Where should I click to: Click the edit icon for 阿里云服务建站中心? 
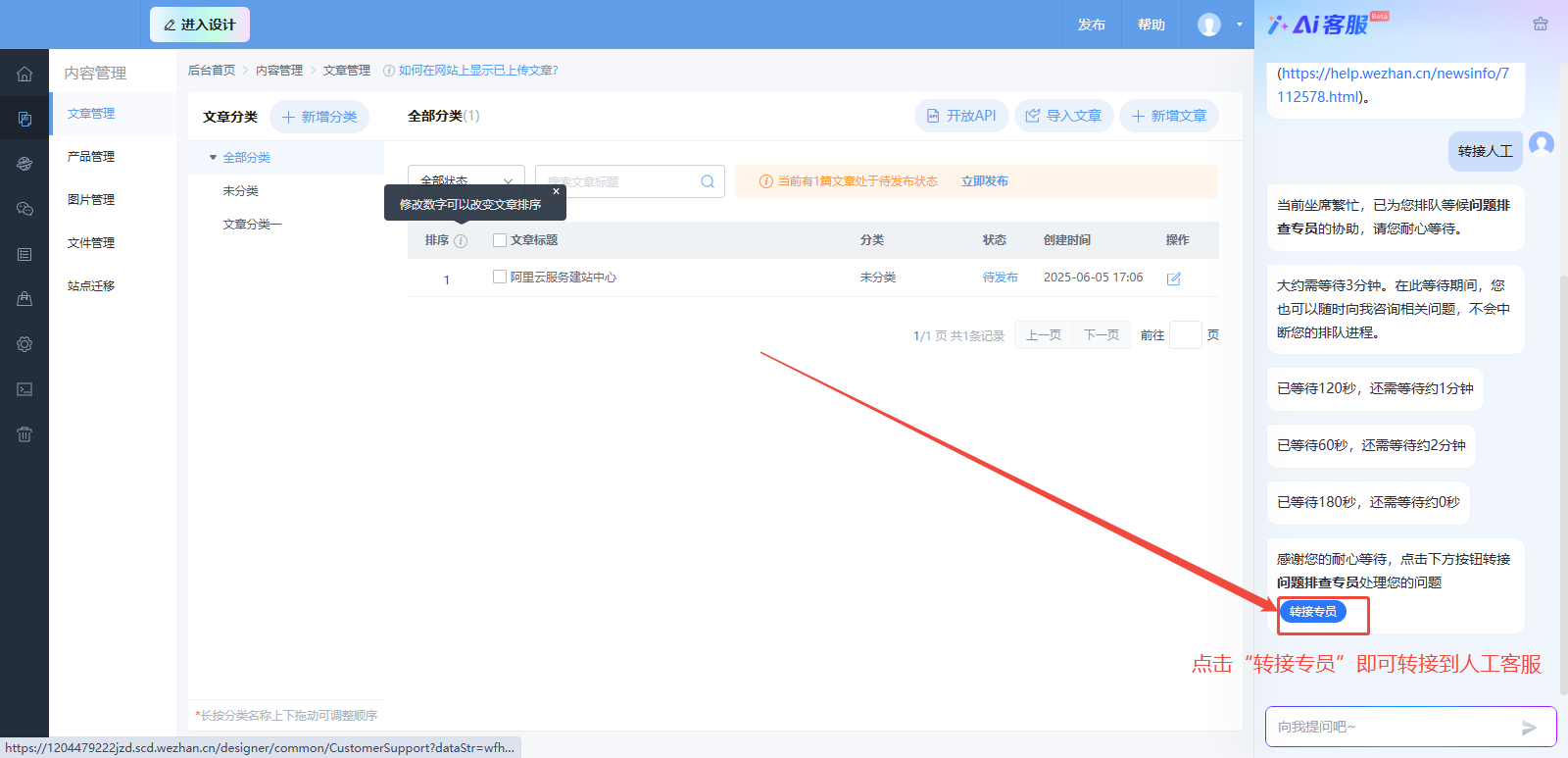pos(1174,278)
